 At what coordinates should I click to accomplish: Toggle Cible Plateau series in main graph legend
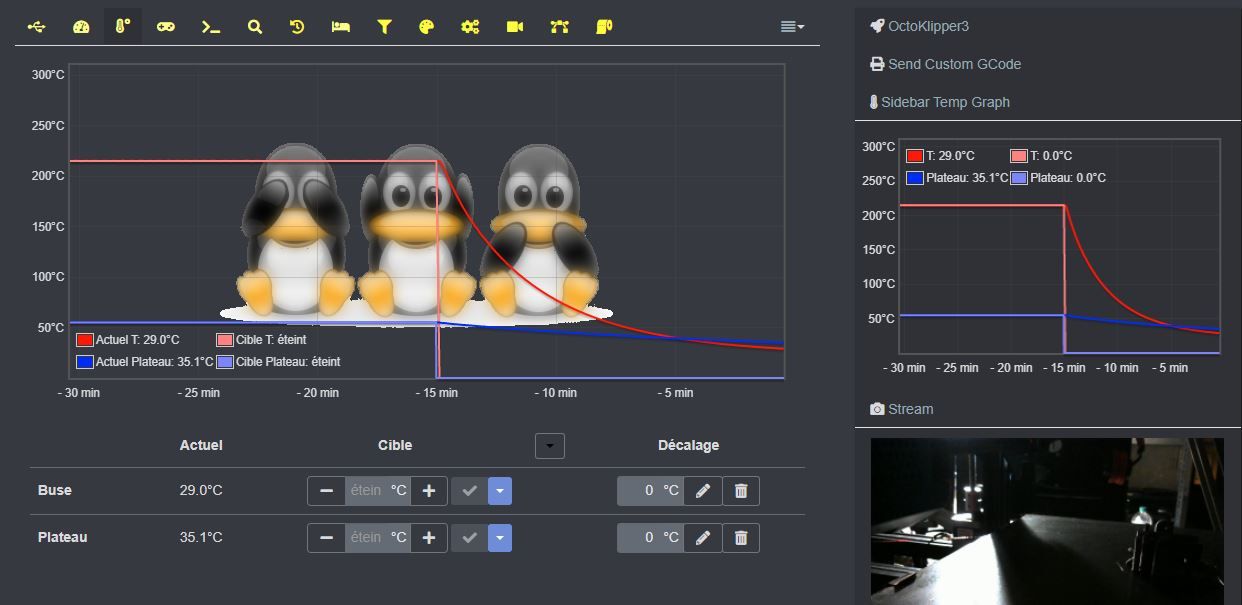tap(279, 362)
